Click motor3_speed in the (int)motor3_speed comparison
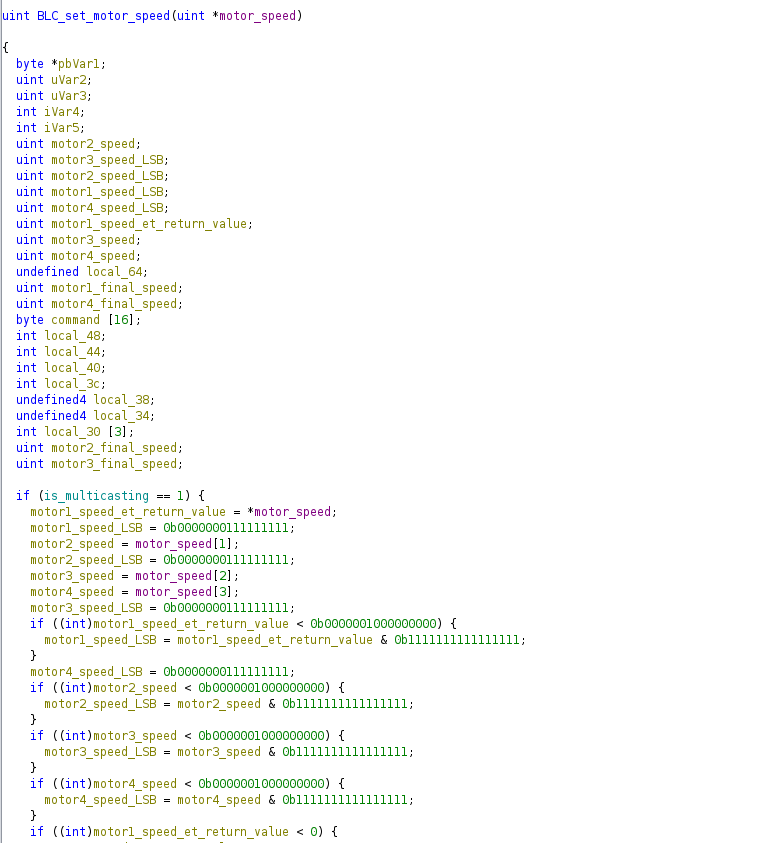The height and width of the screenshot is (843, 775). [135, 737]
